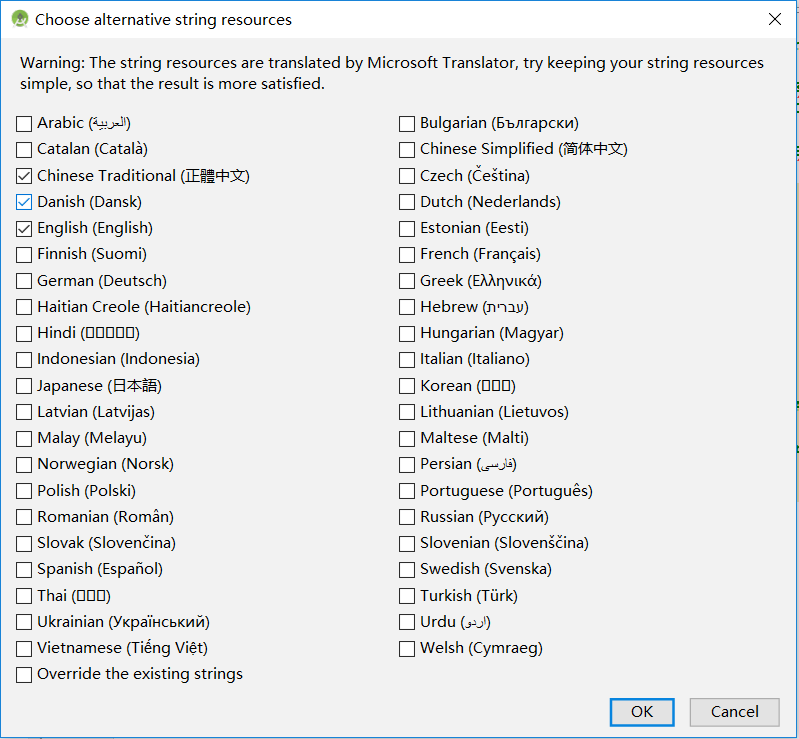The width and height of the screenshot is (799, 739).
Task: Enable the Romanian (Român) checkbox
Action: click(x=24, y=517)
